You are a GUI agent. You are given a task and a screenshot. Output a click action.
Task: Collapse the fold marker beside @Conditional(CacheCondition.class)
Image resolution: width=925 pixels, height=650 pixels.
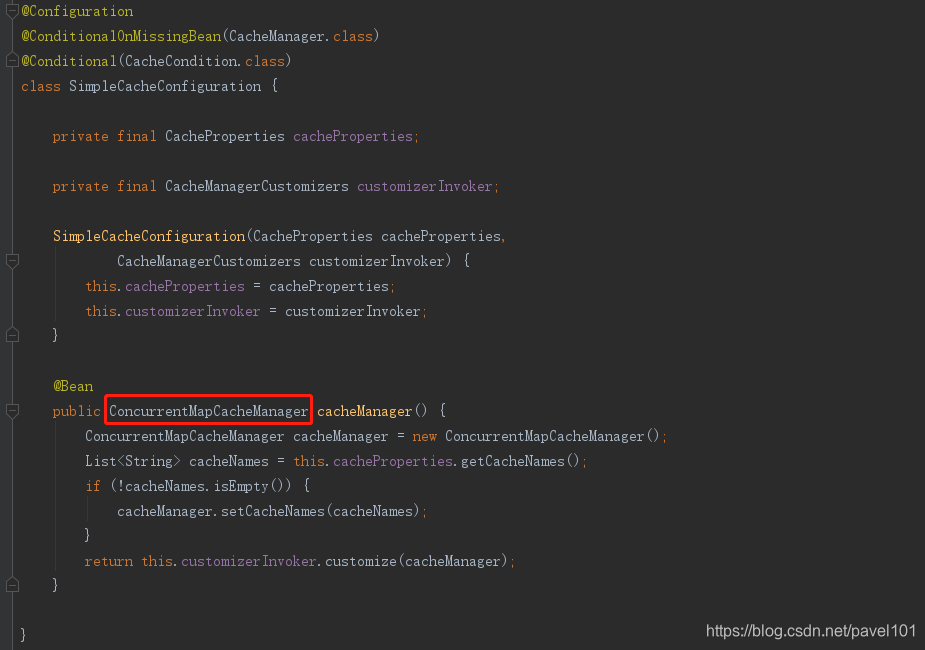click(12, 60)
